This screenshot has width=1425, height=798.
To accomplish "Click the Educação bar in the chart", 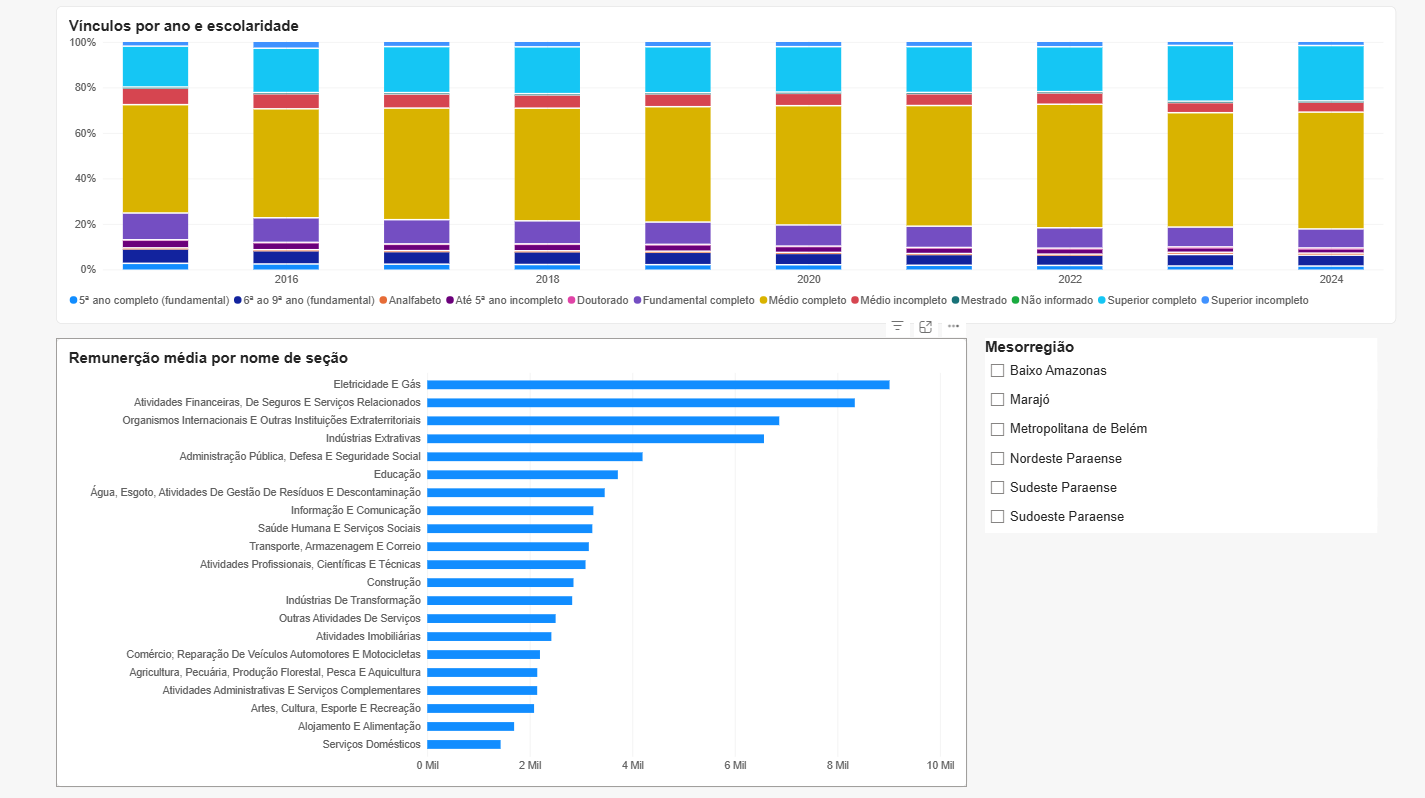I will click(x=522, y=474).
